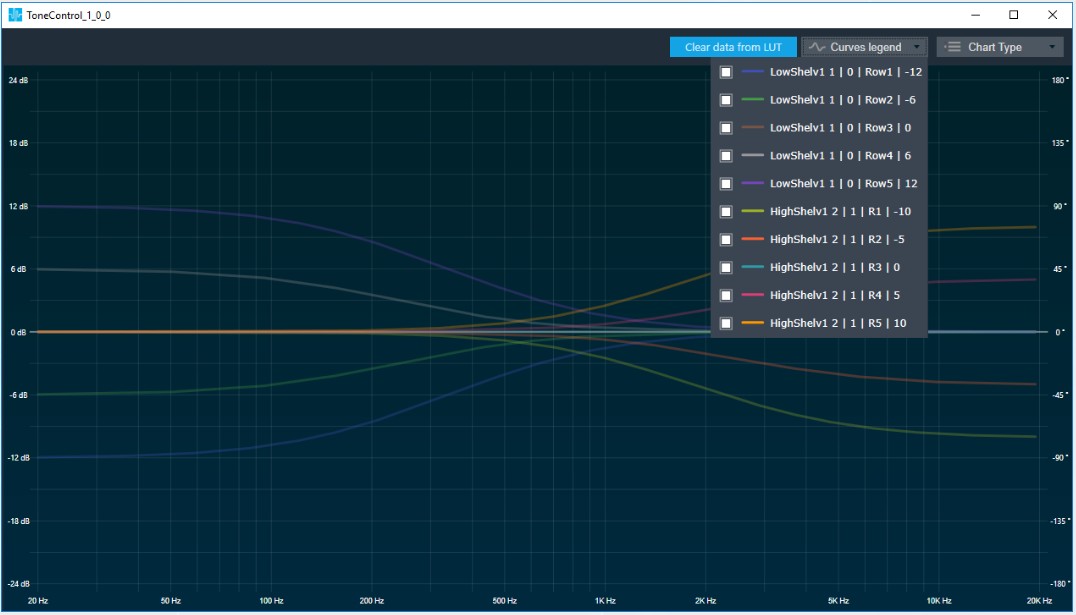Select legend entry HighShelv1 2 | 1 | R2 | -5
The width and height of the screenshot is (1076, 615).
(x=837, y=240)
